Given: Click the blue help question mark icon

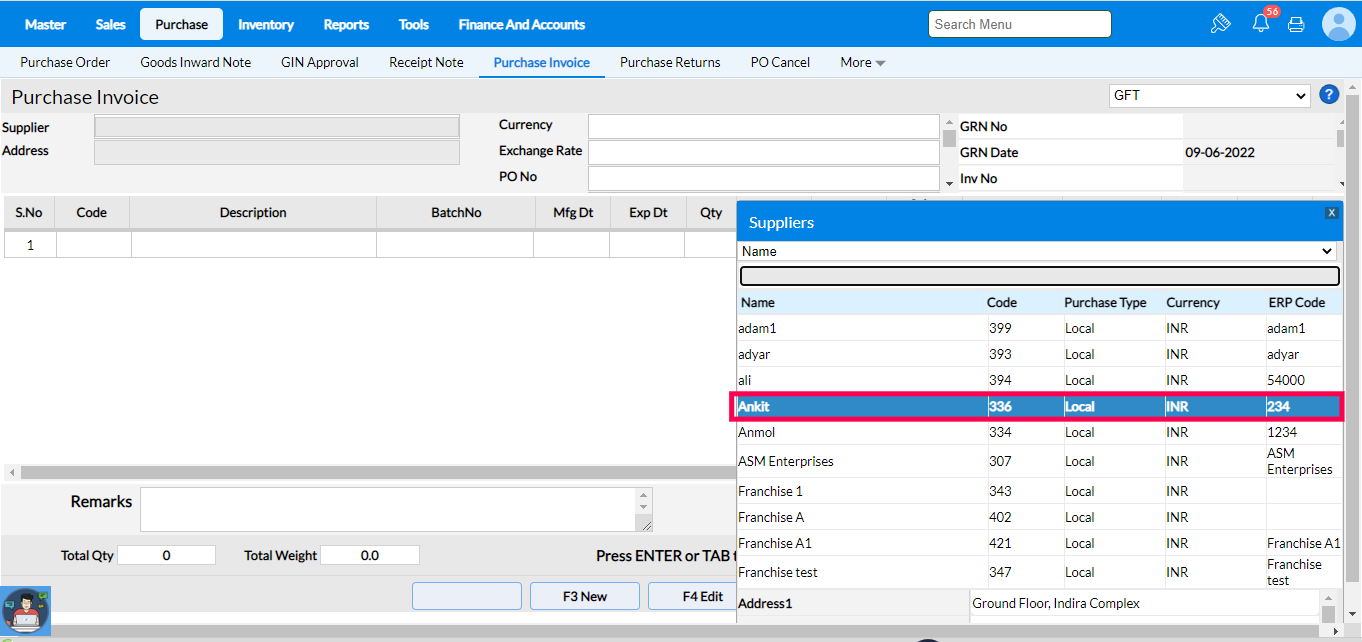Looking at the screenshot, I should pos(1329,95).
